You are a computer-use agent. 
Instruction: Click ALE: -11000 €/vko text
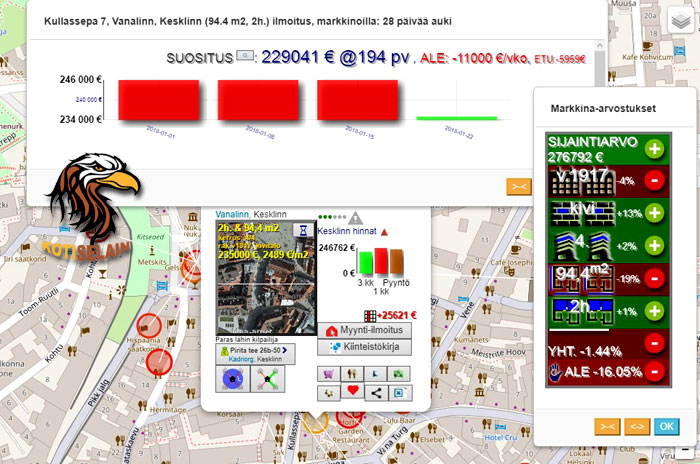[x=474, y=59]
